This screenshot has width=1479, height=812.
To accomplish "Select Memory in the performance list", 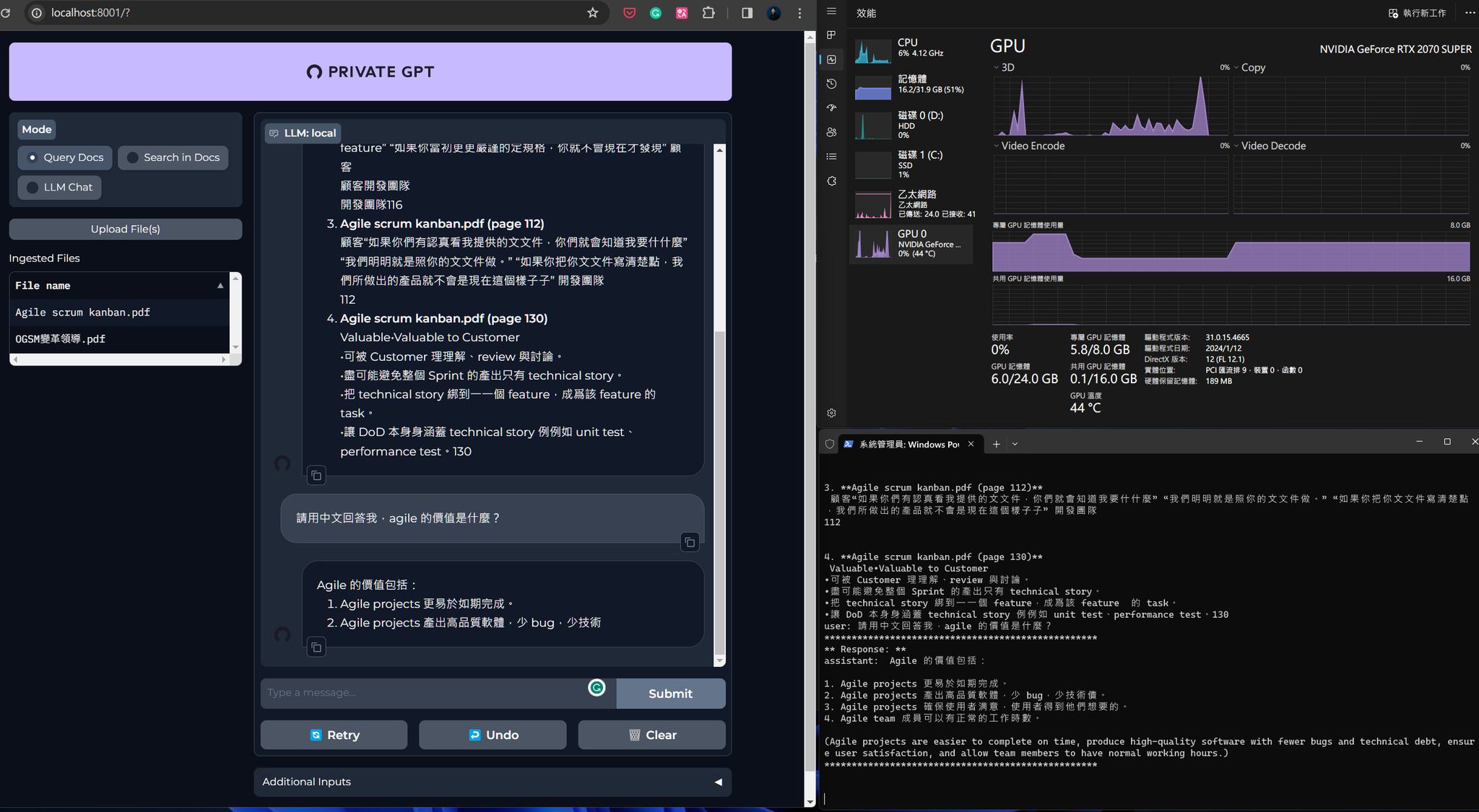I will (x=911, y=87).
